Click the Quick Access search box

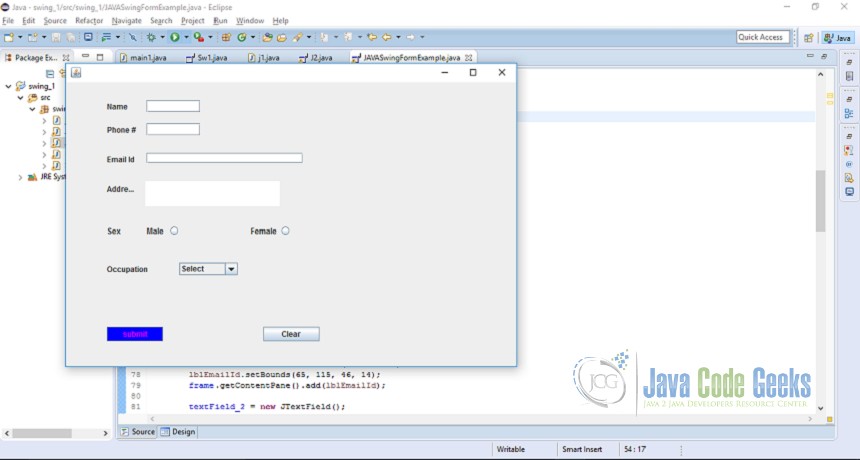(x=763, y=37)
